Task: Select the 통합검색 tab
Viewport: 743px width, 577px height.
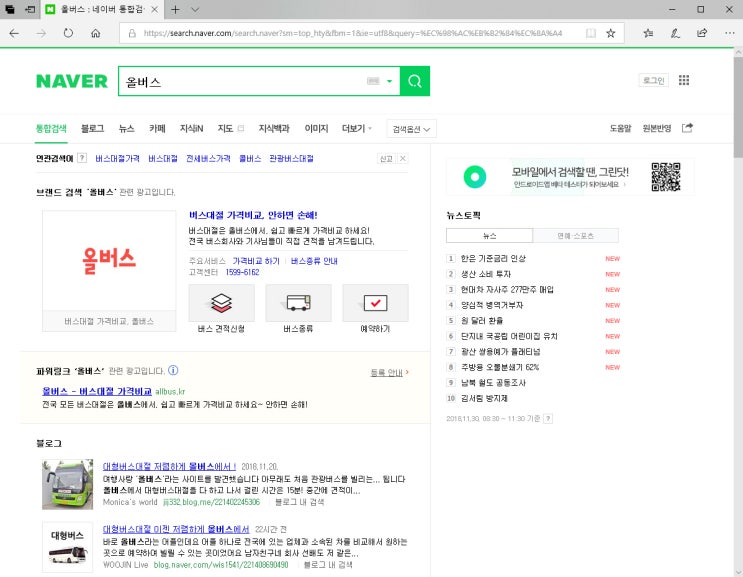Action: click(51, 128)
